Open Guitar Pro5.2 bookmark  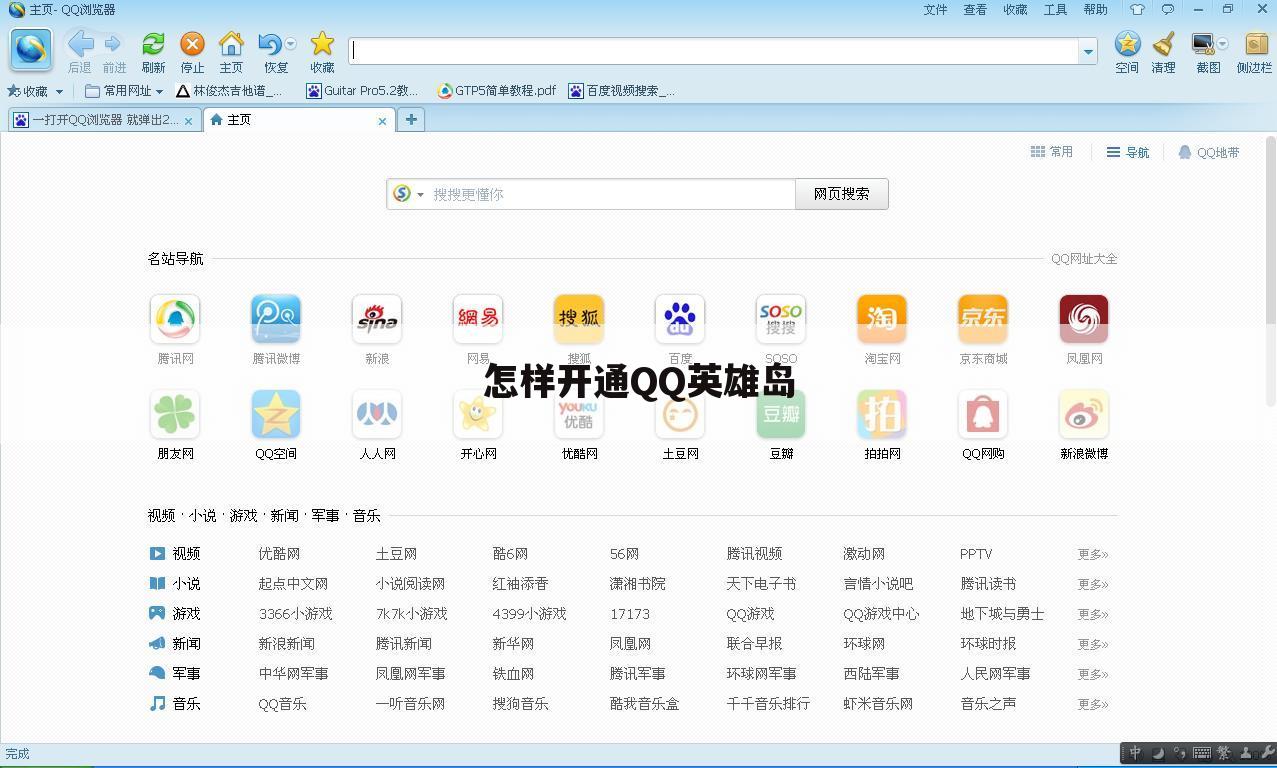coord(362,91)
